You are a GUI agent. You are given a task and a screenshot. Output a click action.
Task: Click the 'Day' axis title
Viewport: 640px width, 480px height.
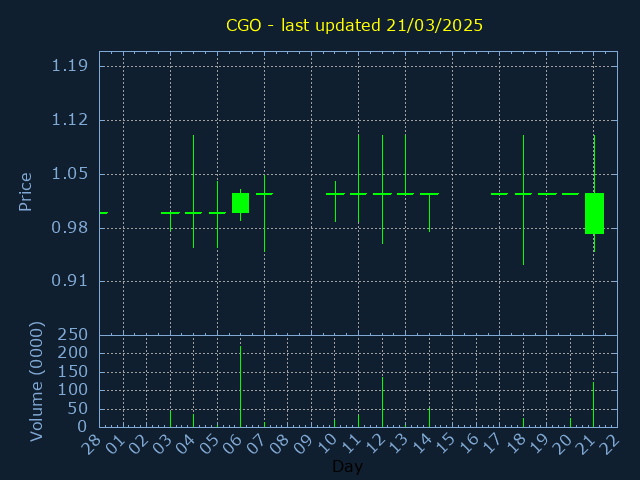(x=347, y=466)
